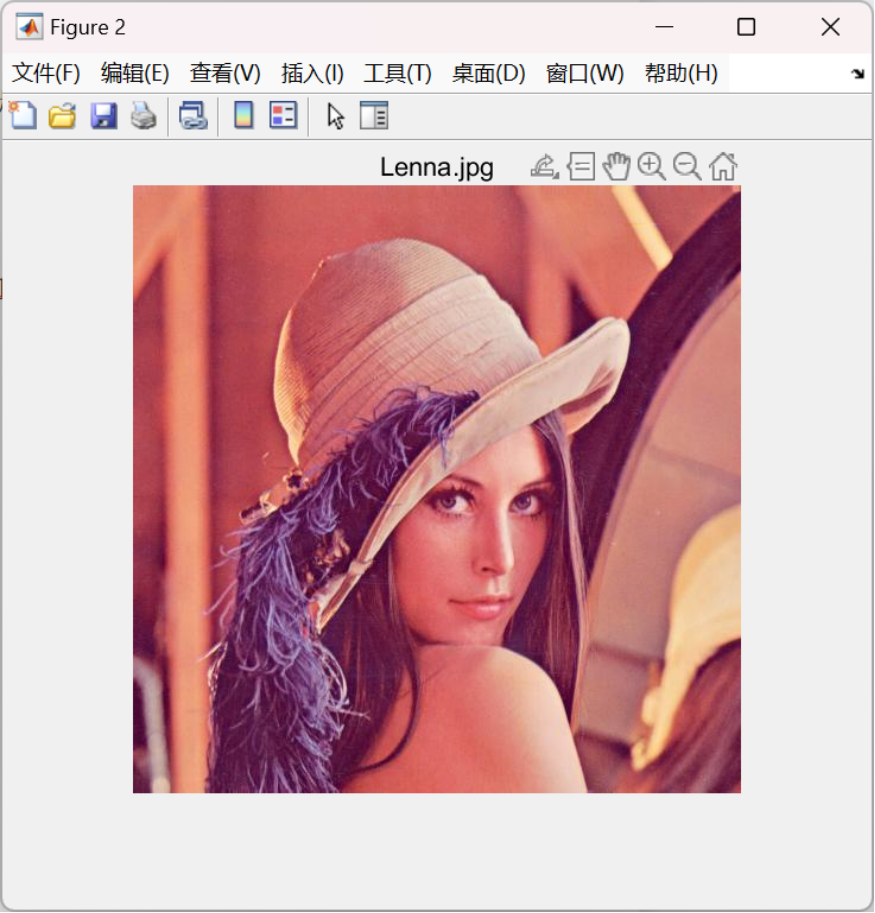The height and width of the screenshot is (913, 875).
Task: Insert a colorbar using the toolbar icon
Action: click(243, 115)
